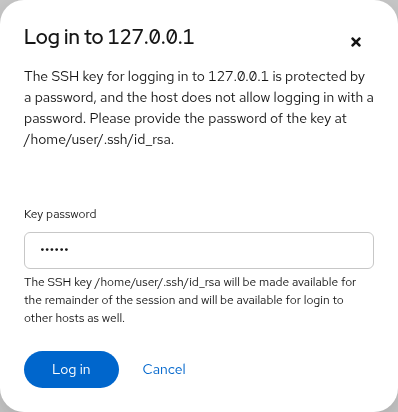Click the 127.0.0.1 address in the dialog title
The image size is (398, 412).
151,37
